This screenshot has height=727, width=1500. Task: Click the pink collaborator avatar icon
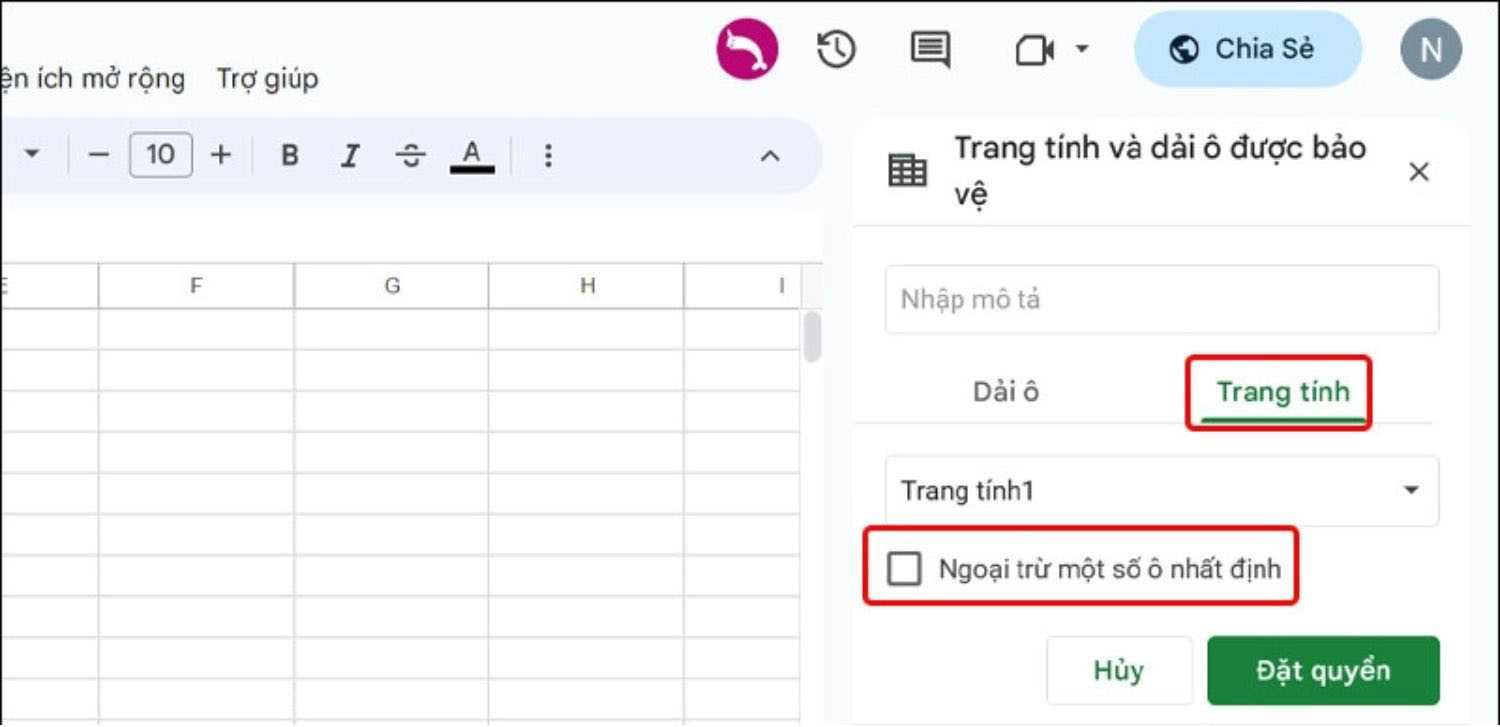pos(747,49)
